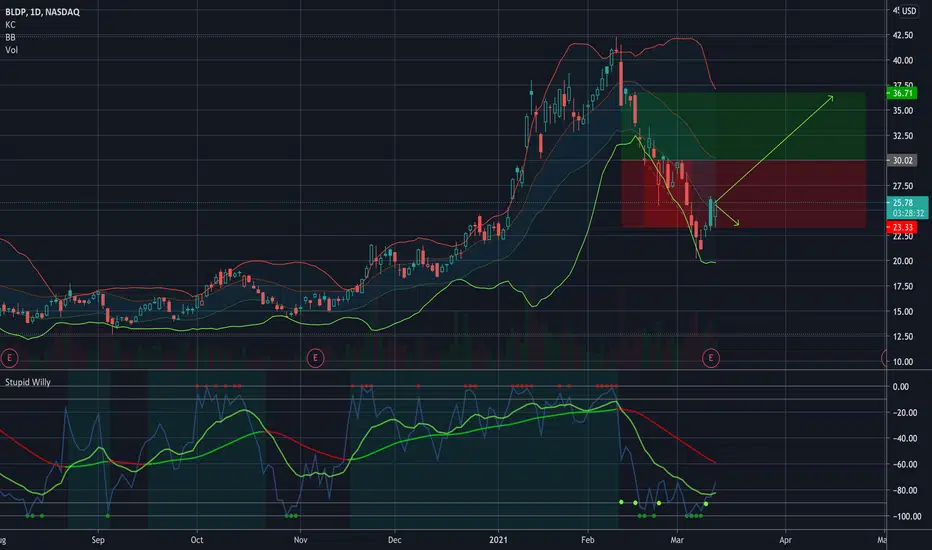Click the Dec label on time axis

point(394,540)
